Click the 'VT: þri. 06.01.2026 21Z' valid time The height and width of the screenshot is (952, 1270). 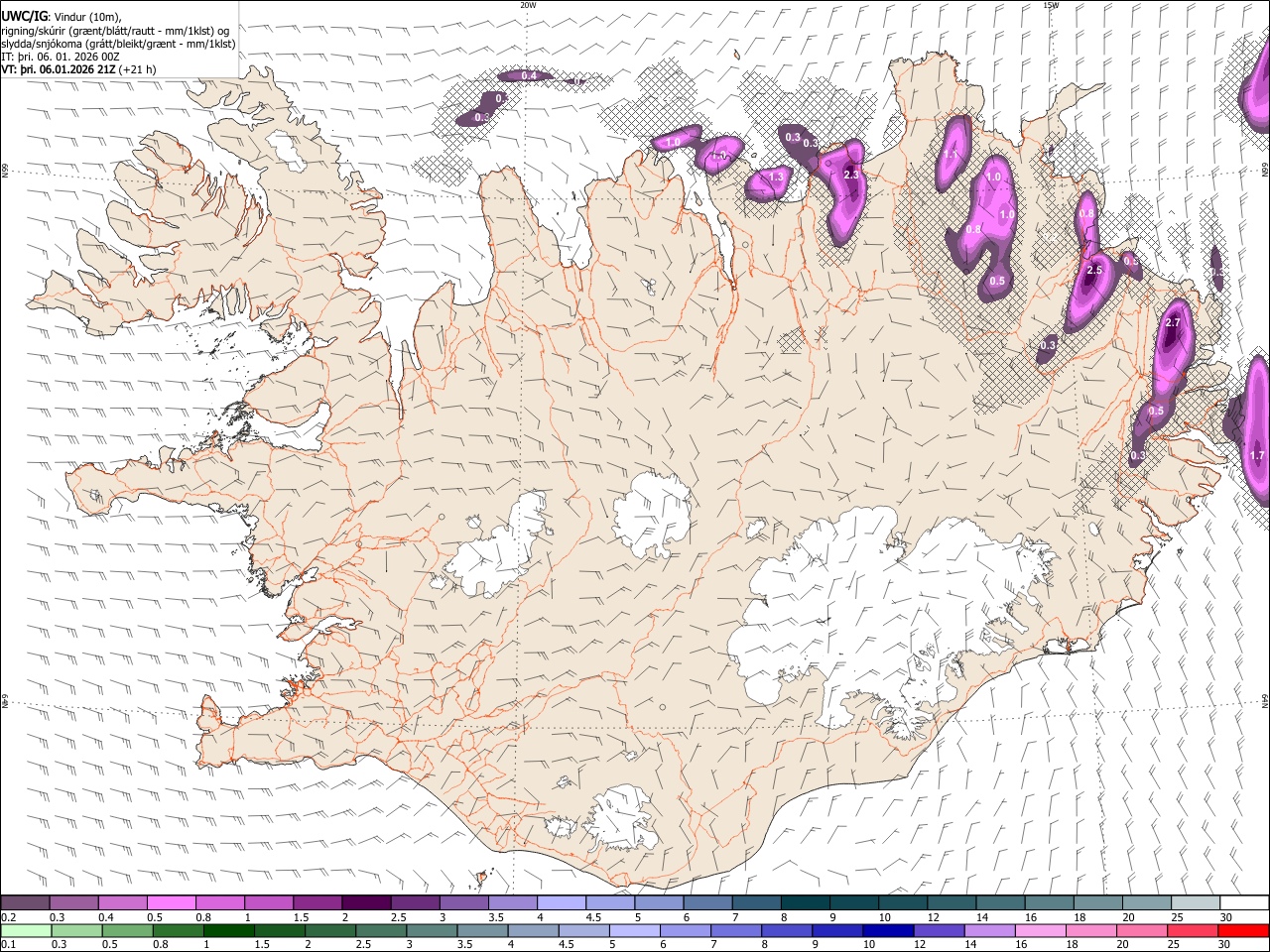(x=60, y=69)
